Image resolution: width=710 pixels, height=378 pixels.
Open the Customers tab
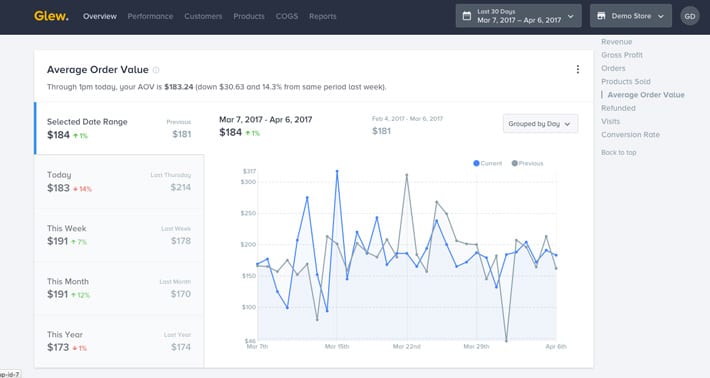[x=203, y=16]
